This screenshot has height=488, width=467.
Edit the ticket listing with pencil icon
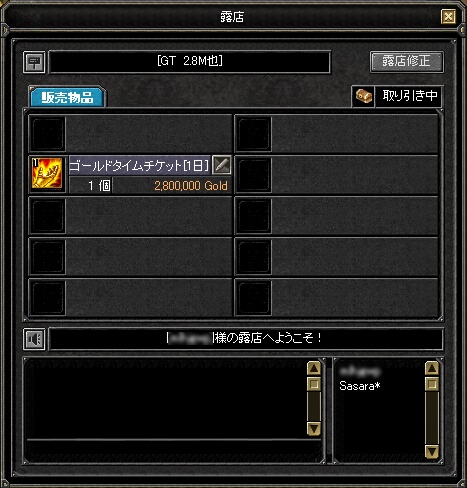[x=222, y=165]
